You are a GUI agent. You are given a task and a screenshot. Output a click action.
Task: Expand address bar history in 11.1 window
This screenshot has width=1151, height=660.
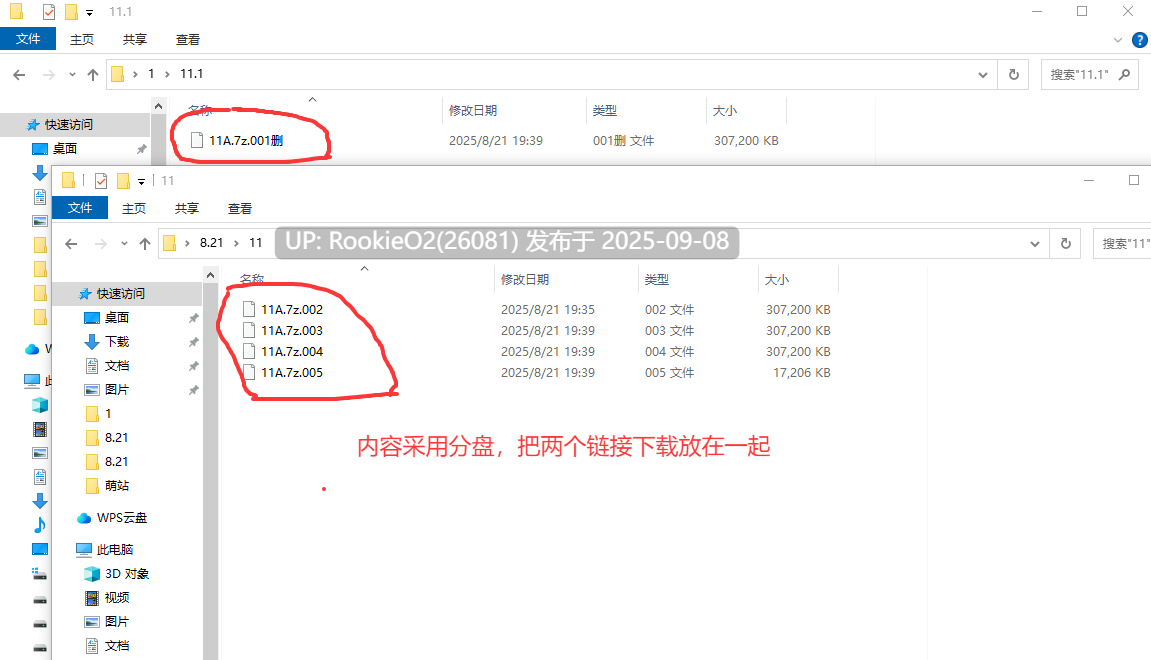(982, 74)
